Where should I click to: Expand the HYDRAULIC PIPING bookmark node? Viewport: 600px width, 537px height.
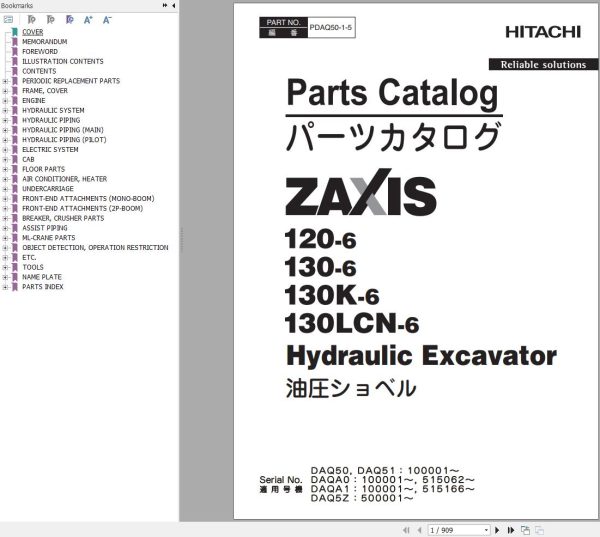point(5,120)
